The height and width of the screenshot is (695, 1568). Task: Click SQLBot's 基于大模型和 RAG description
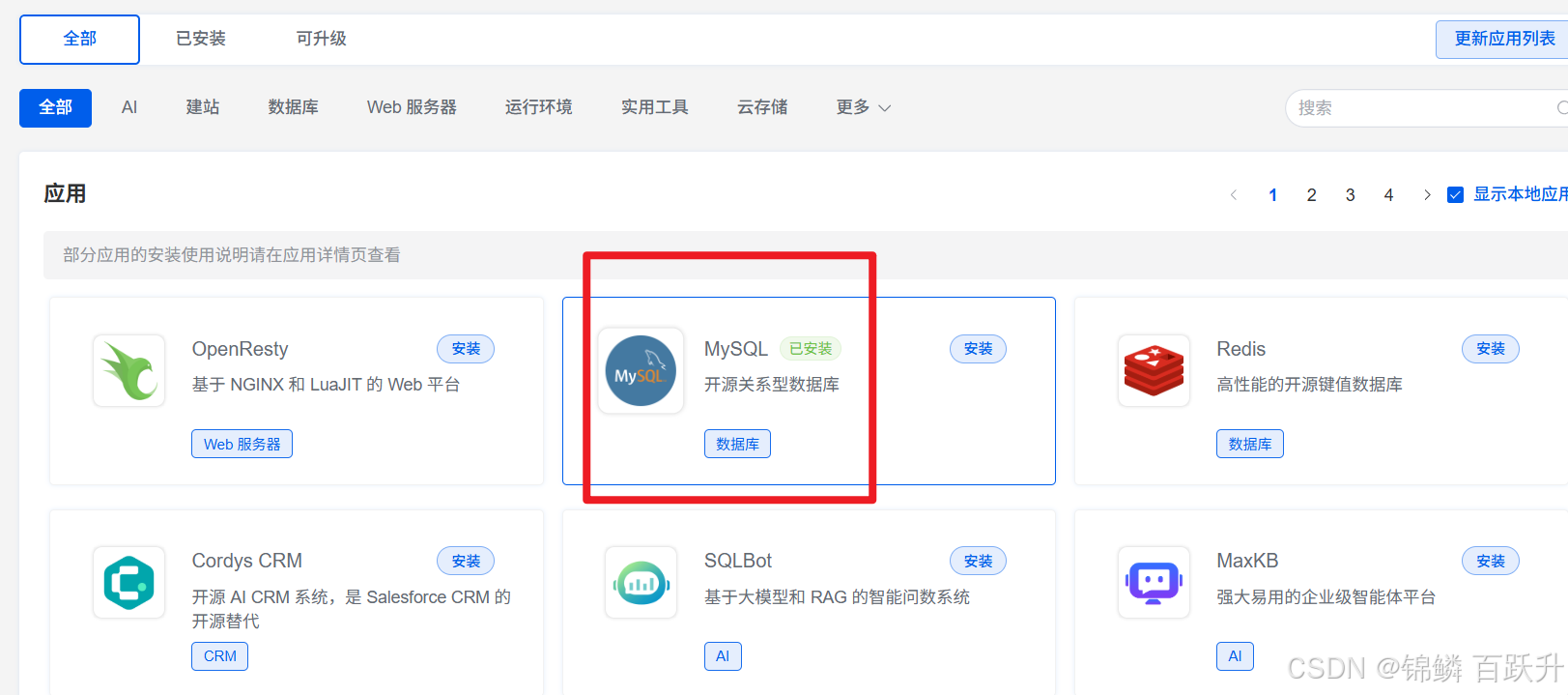tap(837, 597)
